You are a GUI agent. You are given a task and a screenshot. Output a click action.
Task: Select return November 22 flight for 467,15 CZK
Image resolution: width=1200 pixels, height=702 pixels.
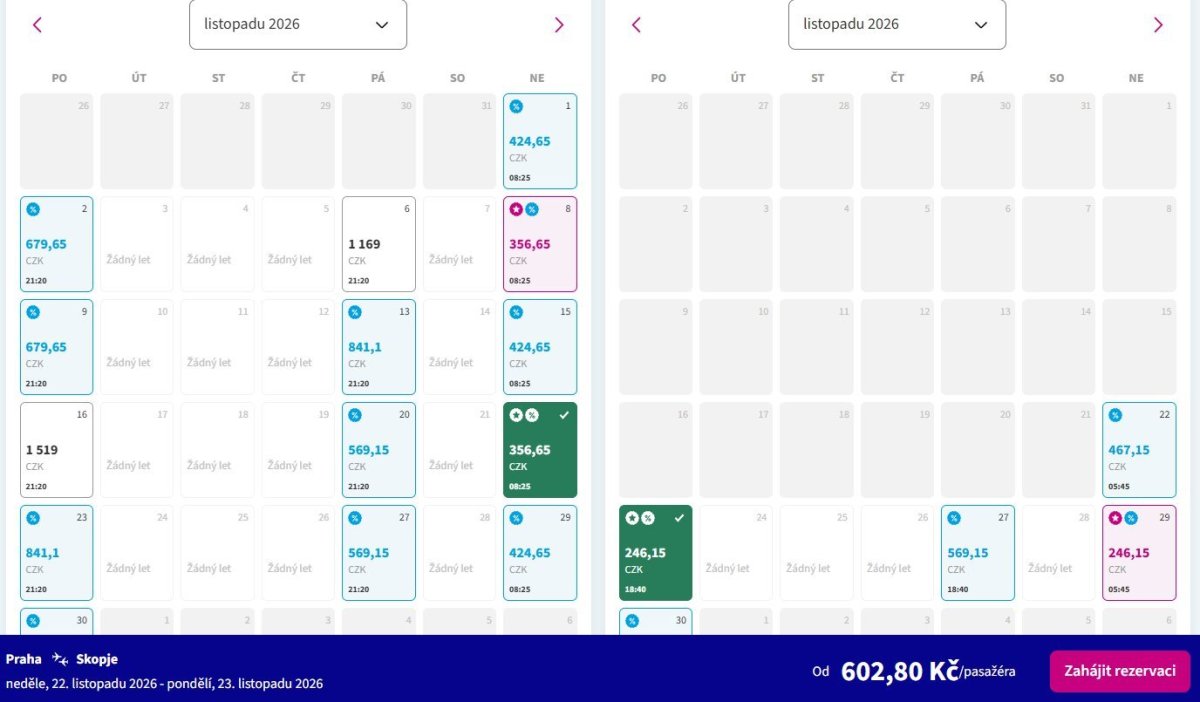tap(1139, 450)
